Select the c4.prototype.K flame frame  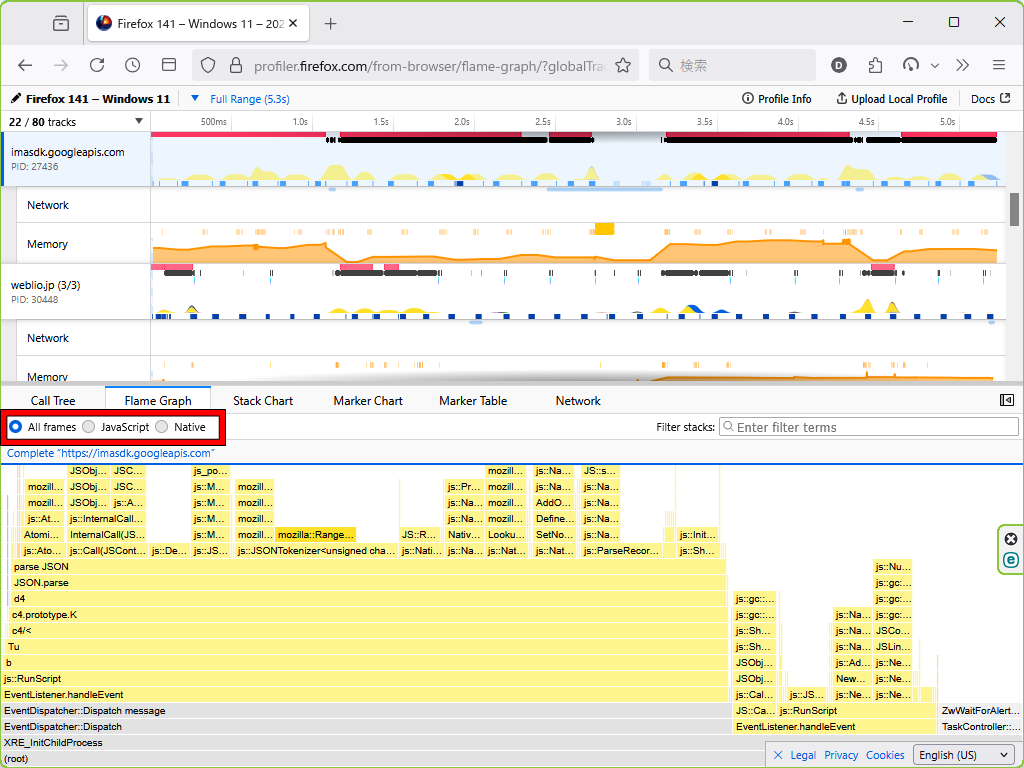[x=369, y=615]
